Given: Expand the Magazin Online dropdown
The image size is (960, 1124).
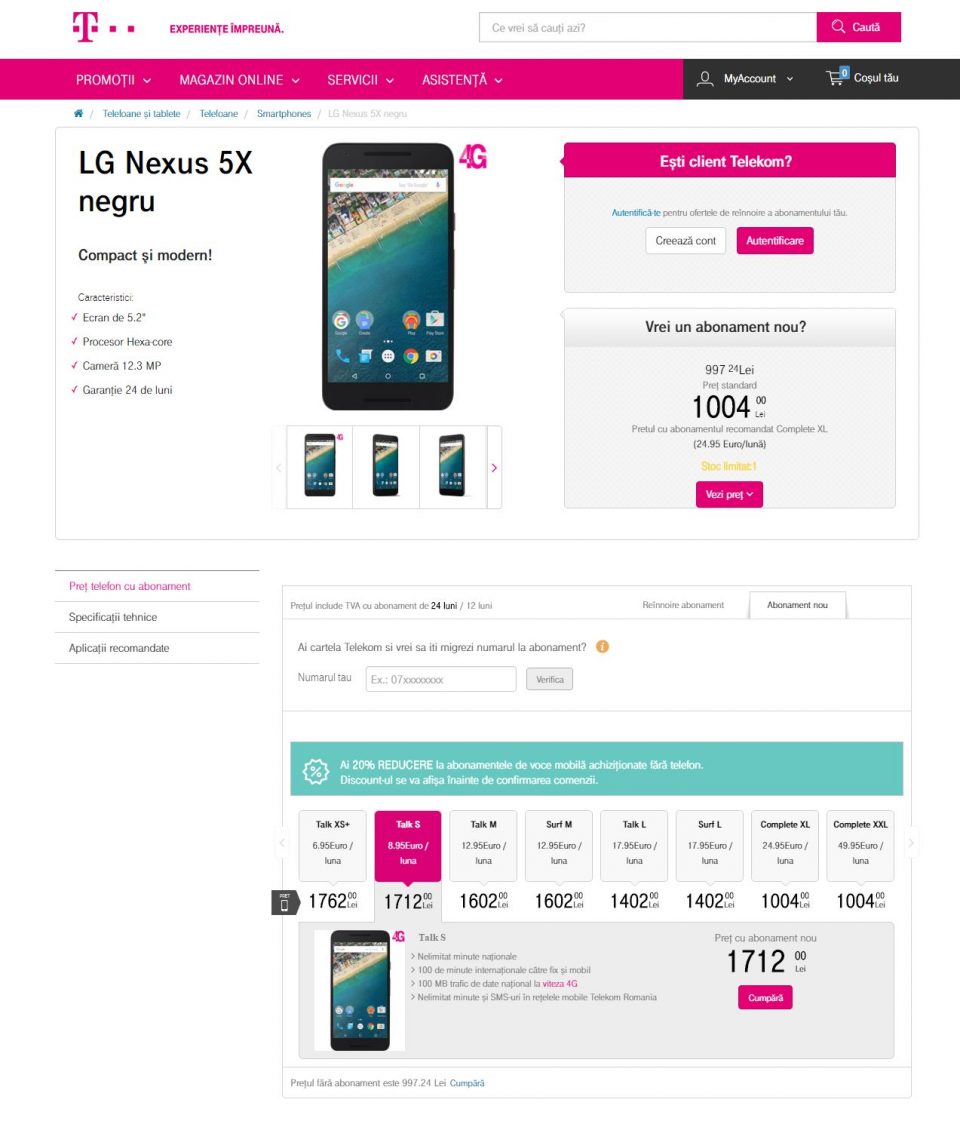Looking at the screenshot, I should 239,80.
